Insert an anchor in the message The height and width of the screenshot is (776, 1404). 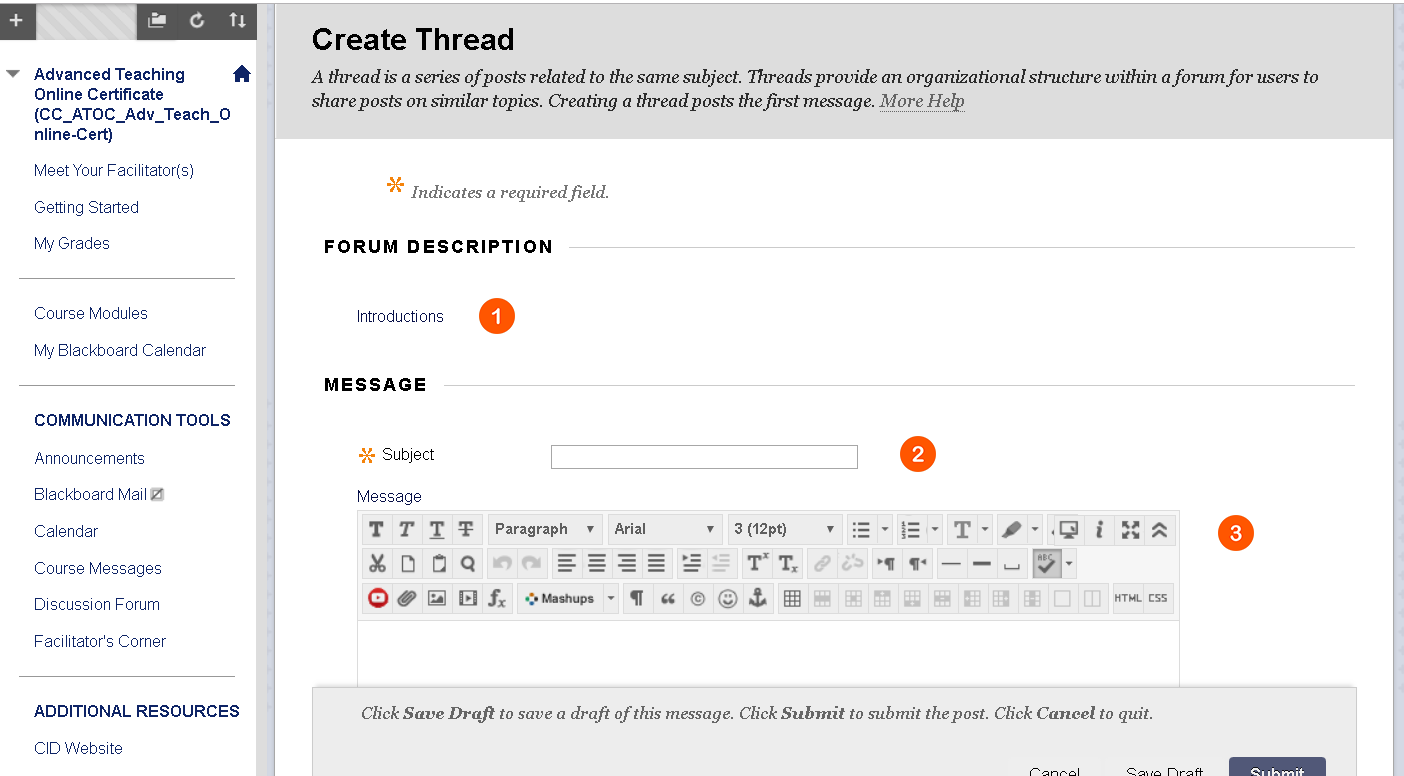(757, 599)
